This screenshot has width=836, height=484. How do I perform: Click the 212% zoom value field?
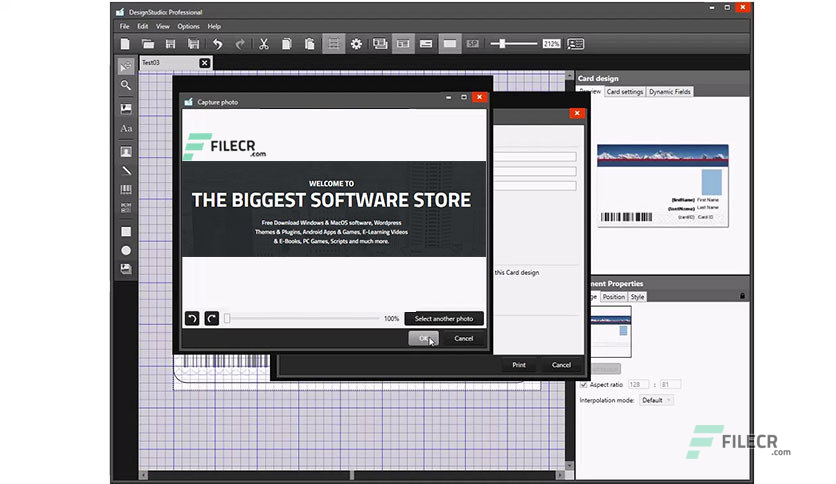(x=551, y=44)
